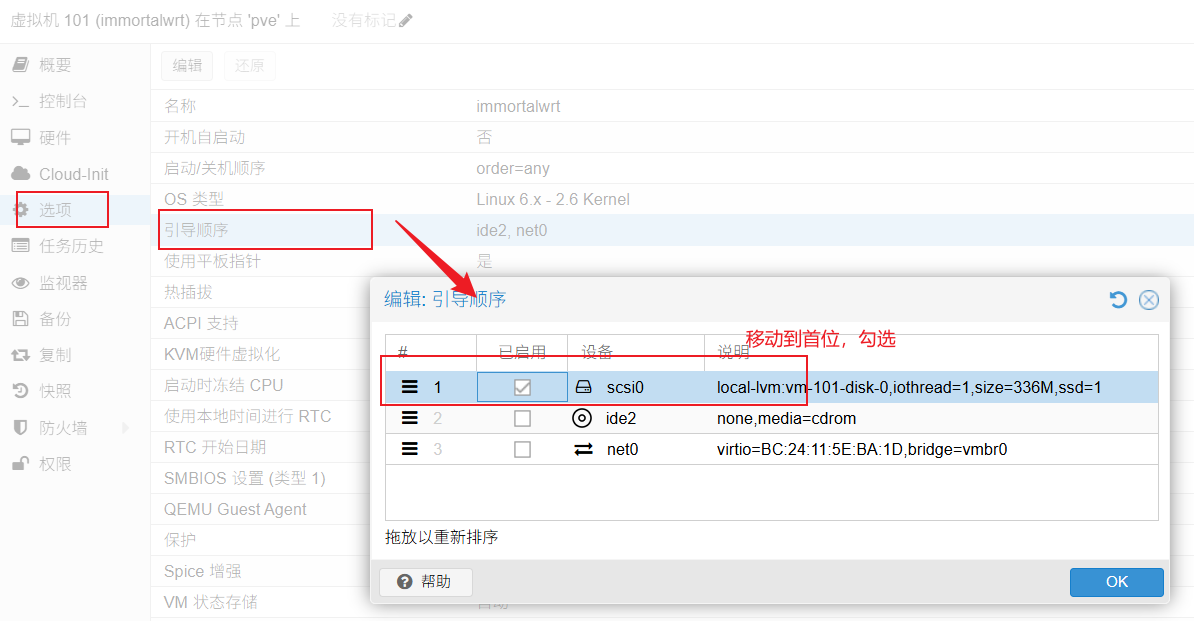Select the VM 状态存储 row
Screen dimensions: 1194x621
pyautogui.click(x=260, y=602)
